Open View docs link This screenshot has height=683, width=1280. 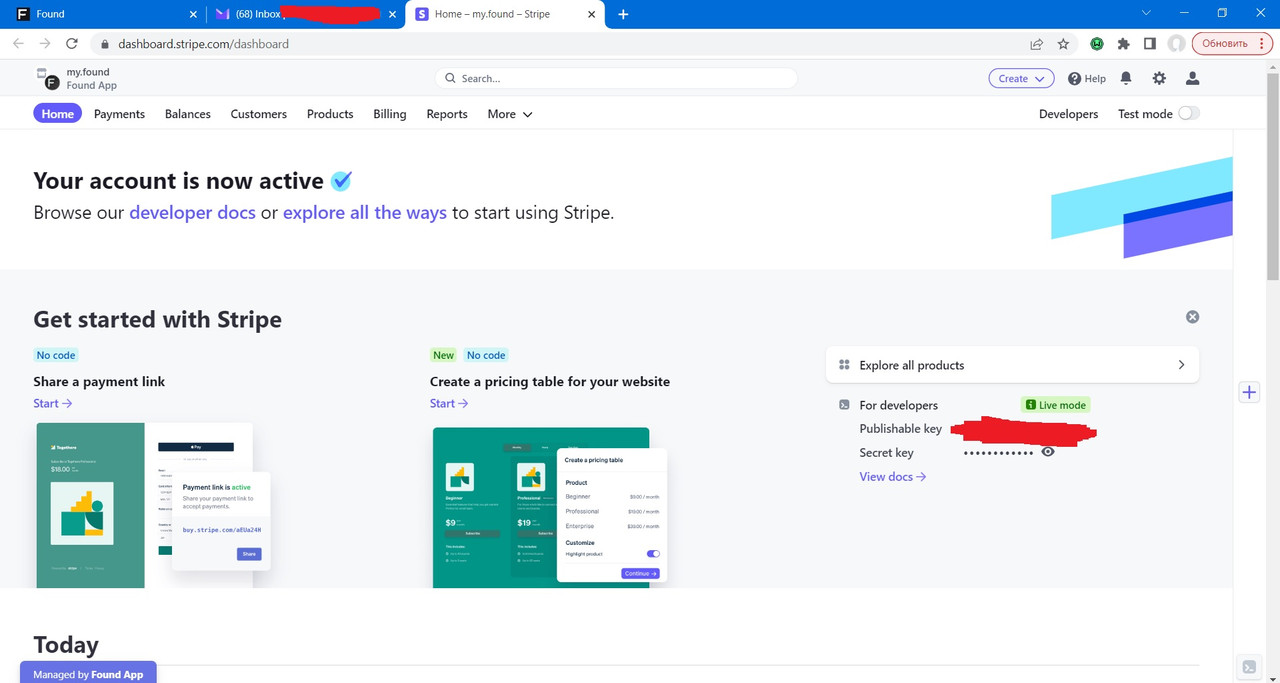(893, 476)
